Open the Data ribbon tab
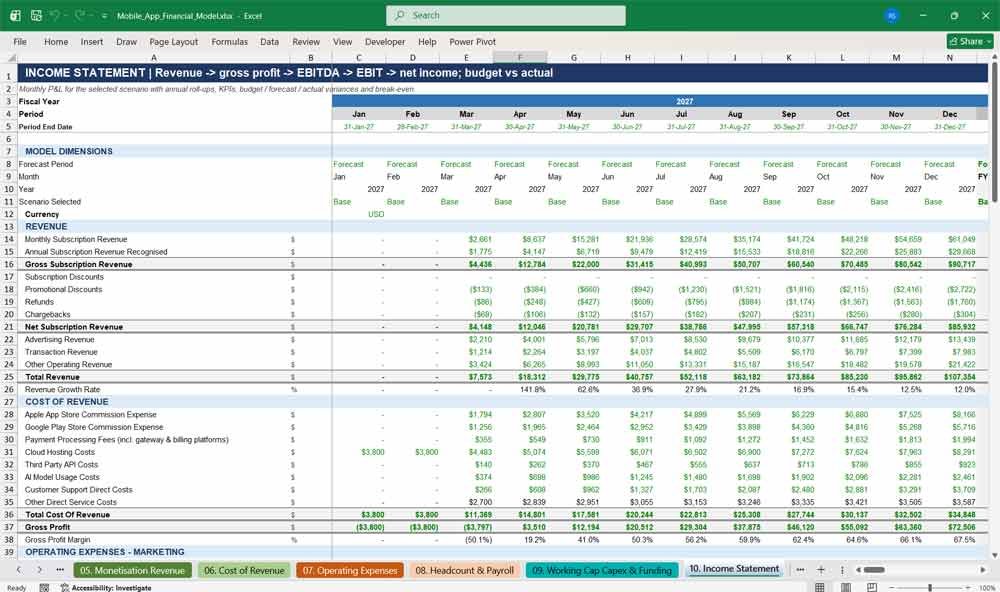 click(269, 41)
